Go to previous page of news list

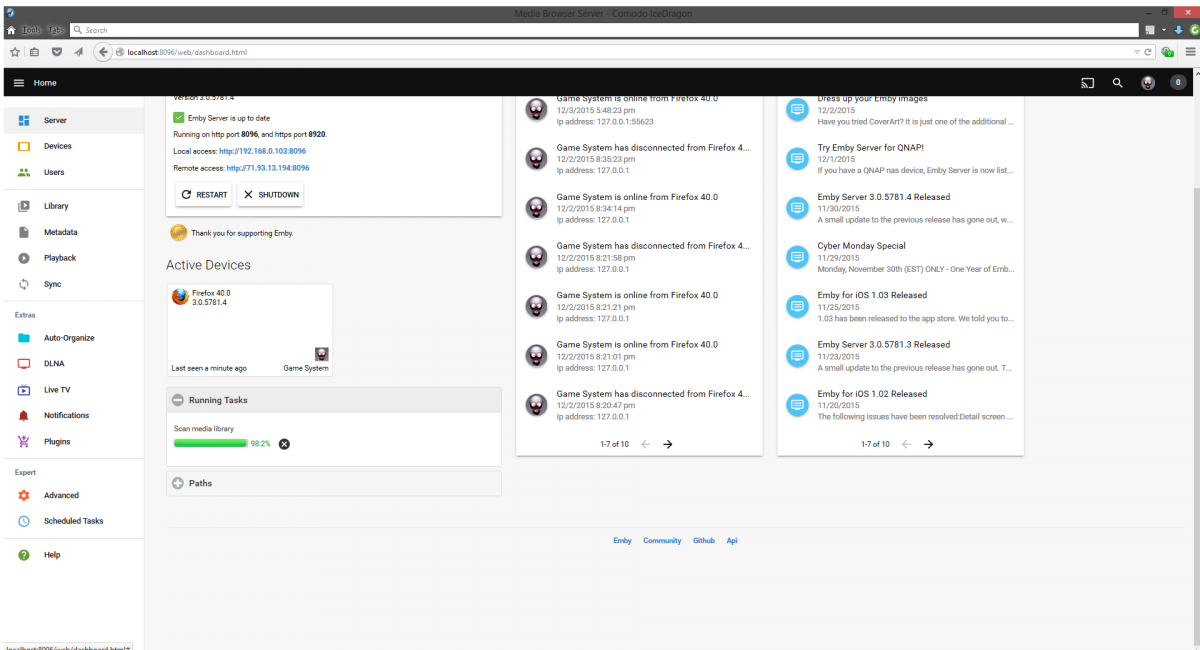coord(906,444)
